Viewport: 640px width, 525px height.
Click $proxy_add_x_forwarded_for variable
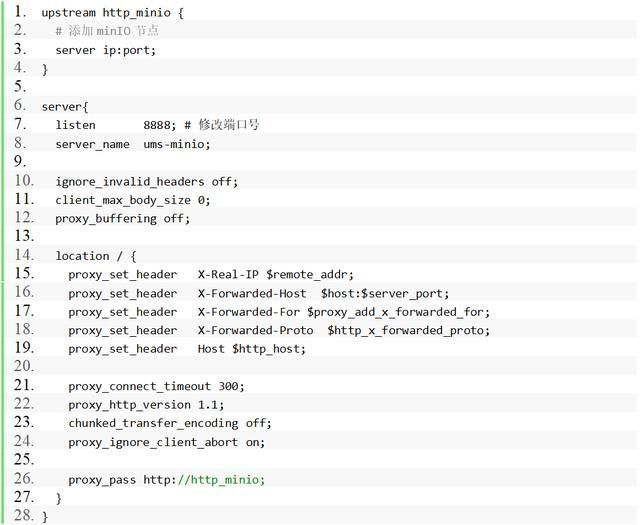[x=398, y=312]
